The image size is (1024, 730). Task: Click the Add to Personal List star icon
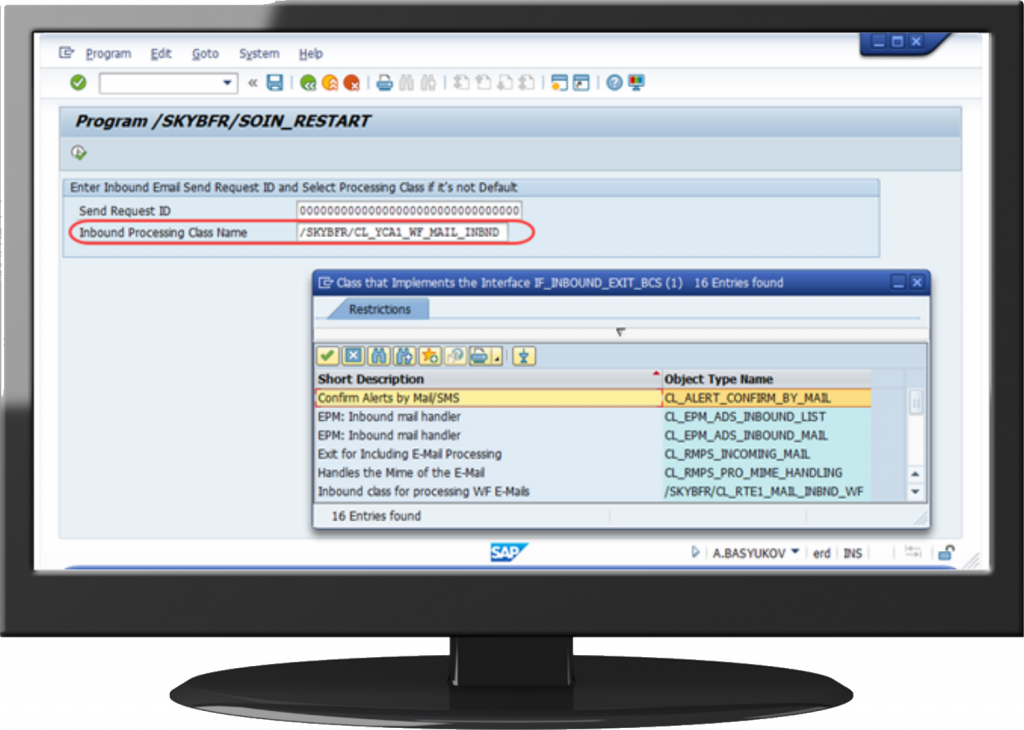click(x=430, y=356)
